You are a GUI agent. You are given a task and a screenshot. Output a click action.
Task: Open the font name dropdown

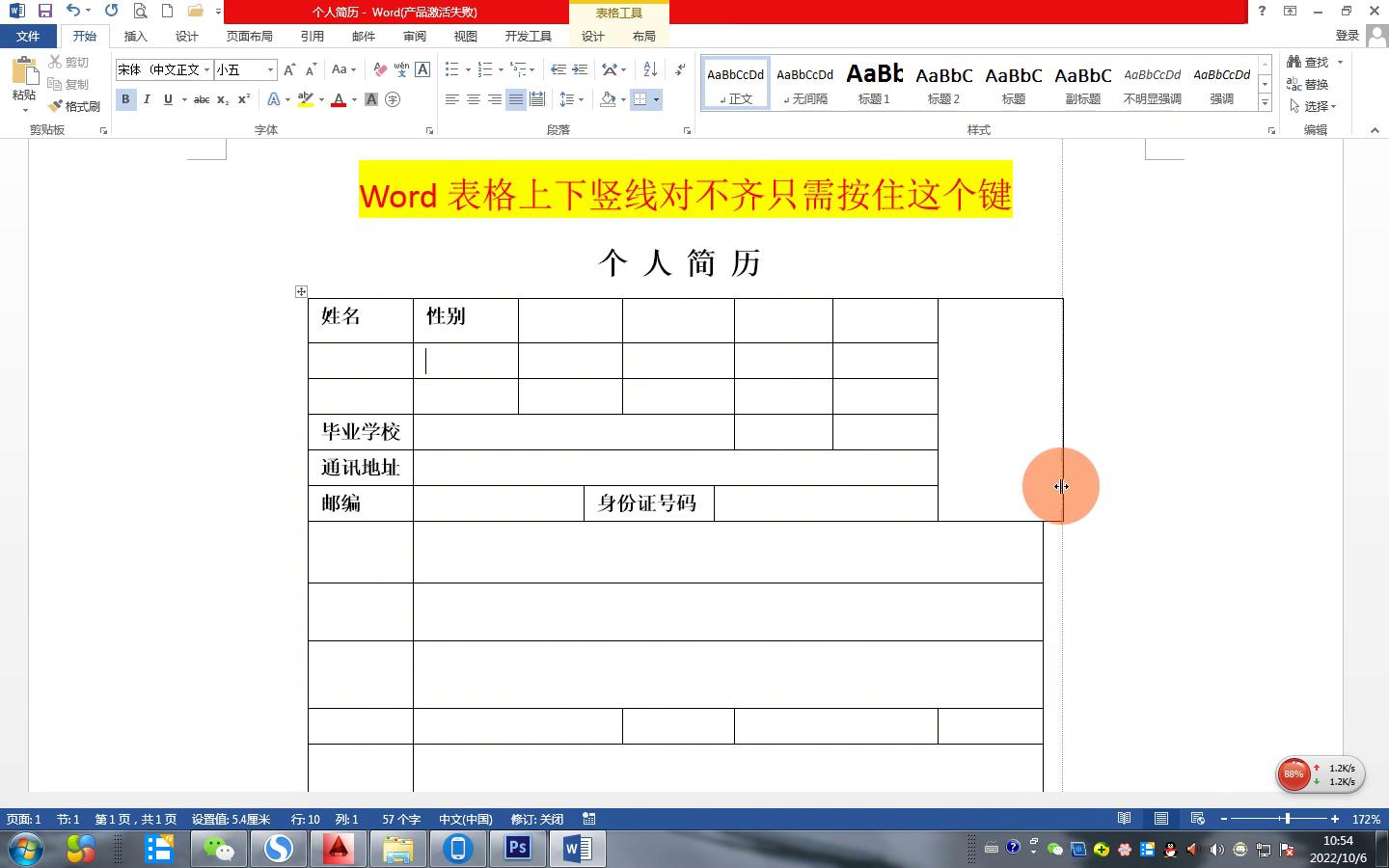click(x=206, y=69)
